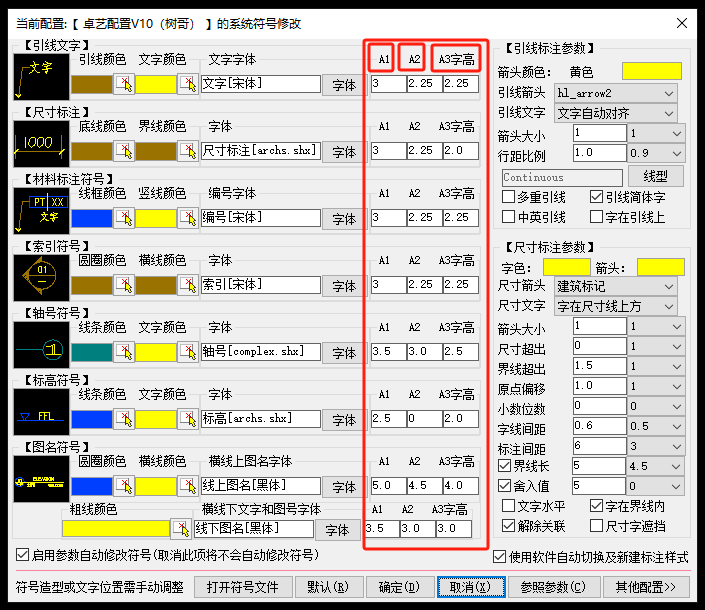Enable the 多重引线 checkbox
The width and height of the screenshot is (705, 610).
click(509, 198)
